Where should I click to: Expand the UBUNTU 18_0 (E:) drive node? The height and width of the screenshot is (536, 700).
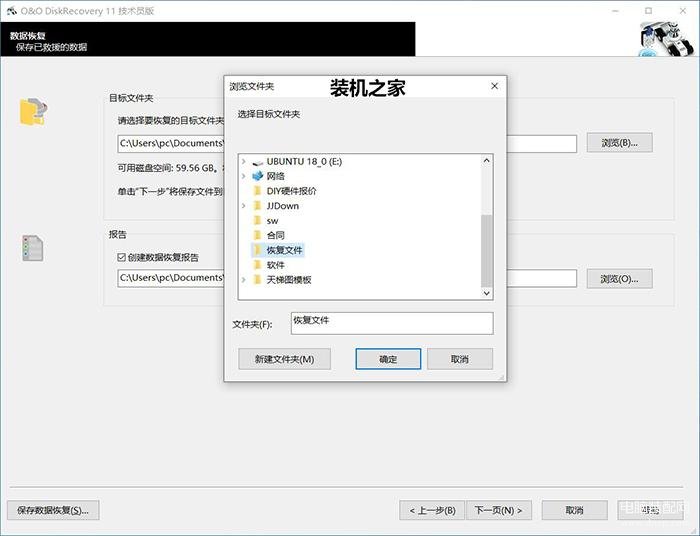[244, 161]
